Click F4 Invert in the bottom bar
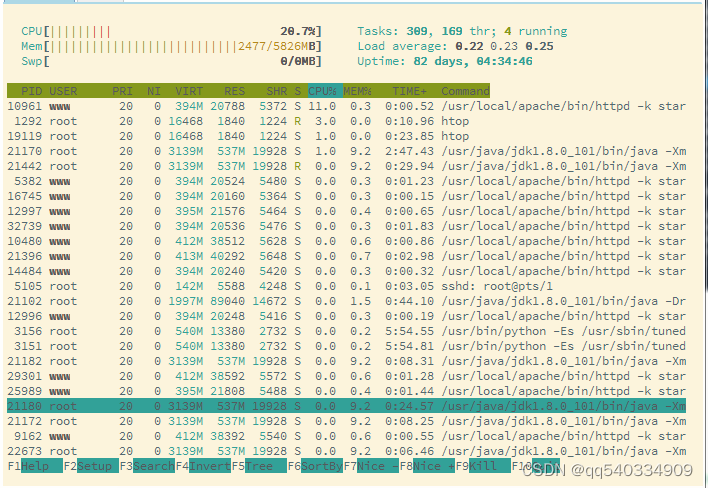Viewport: 708px width, 488px height. coord(203,466)
